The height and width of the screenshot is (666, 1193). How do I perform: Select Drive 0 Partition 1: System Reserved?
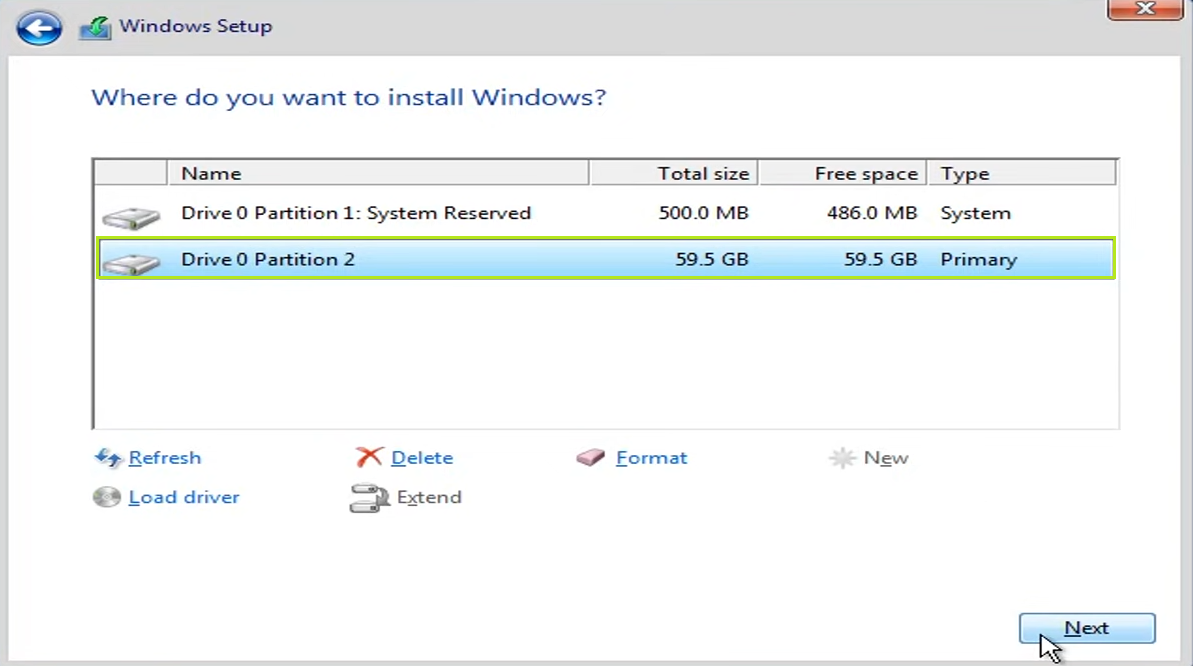(x=356, y=213)
